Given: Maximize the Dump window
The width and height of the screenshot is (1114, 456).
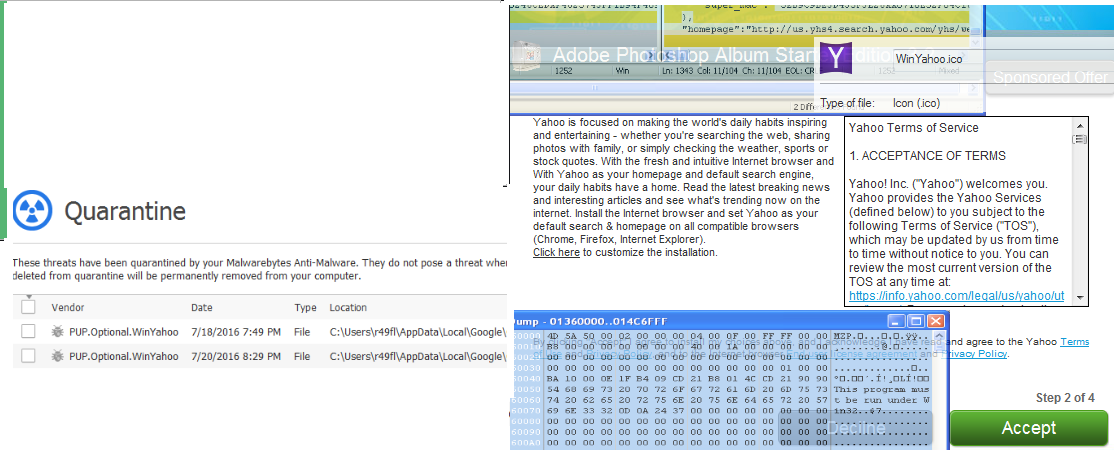Looking at the screenshot, I should 916,321.
